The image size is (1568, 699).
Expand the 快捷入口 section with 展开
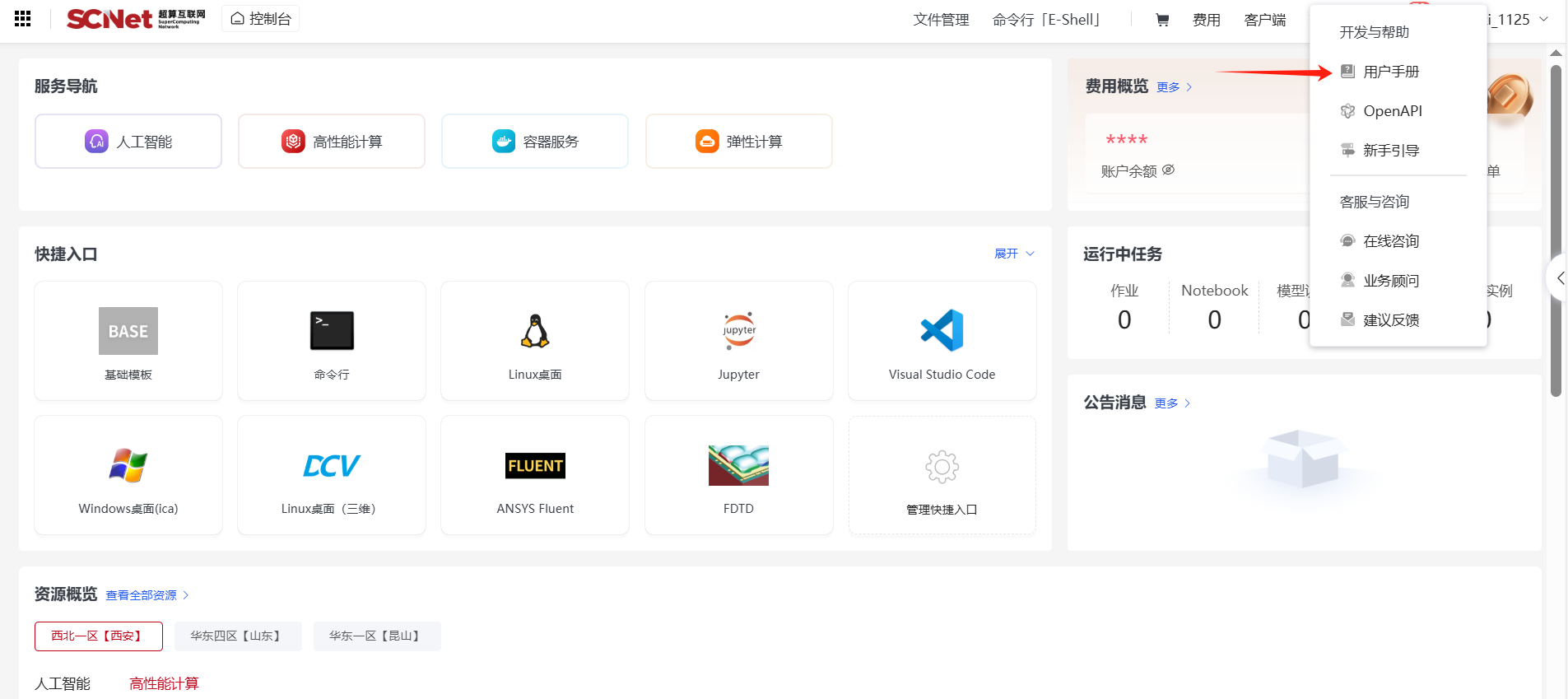[1013, 254]
